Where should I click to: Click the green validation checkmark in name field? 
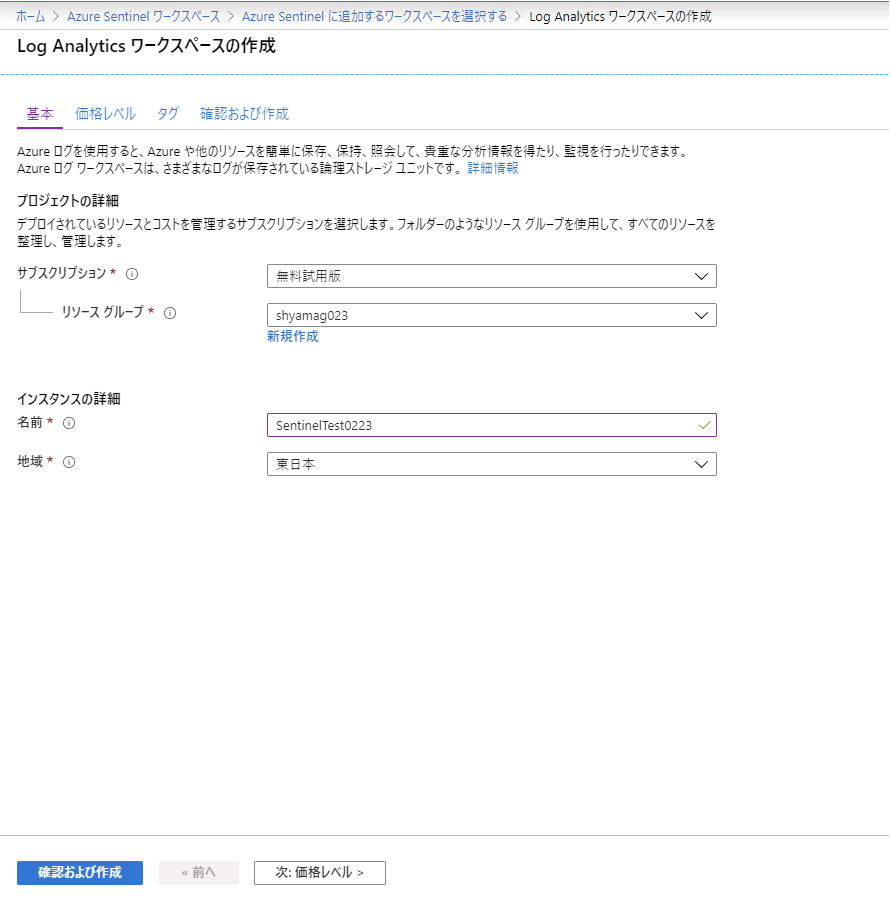[x=704, y=425]
